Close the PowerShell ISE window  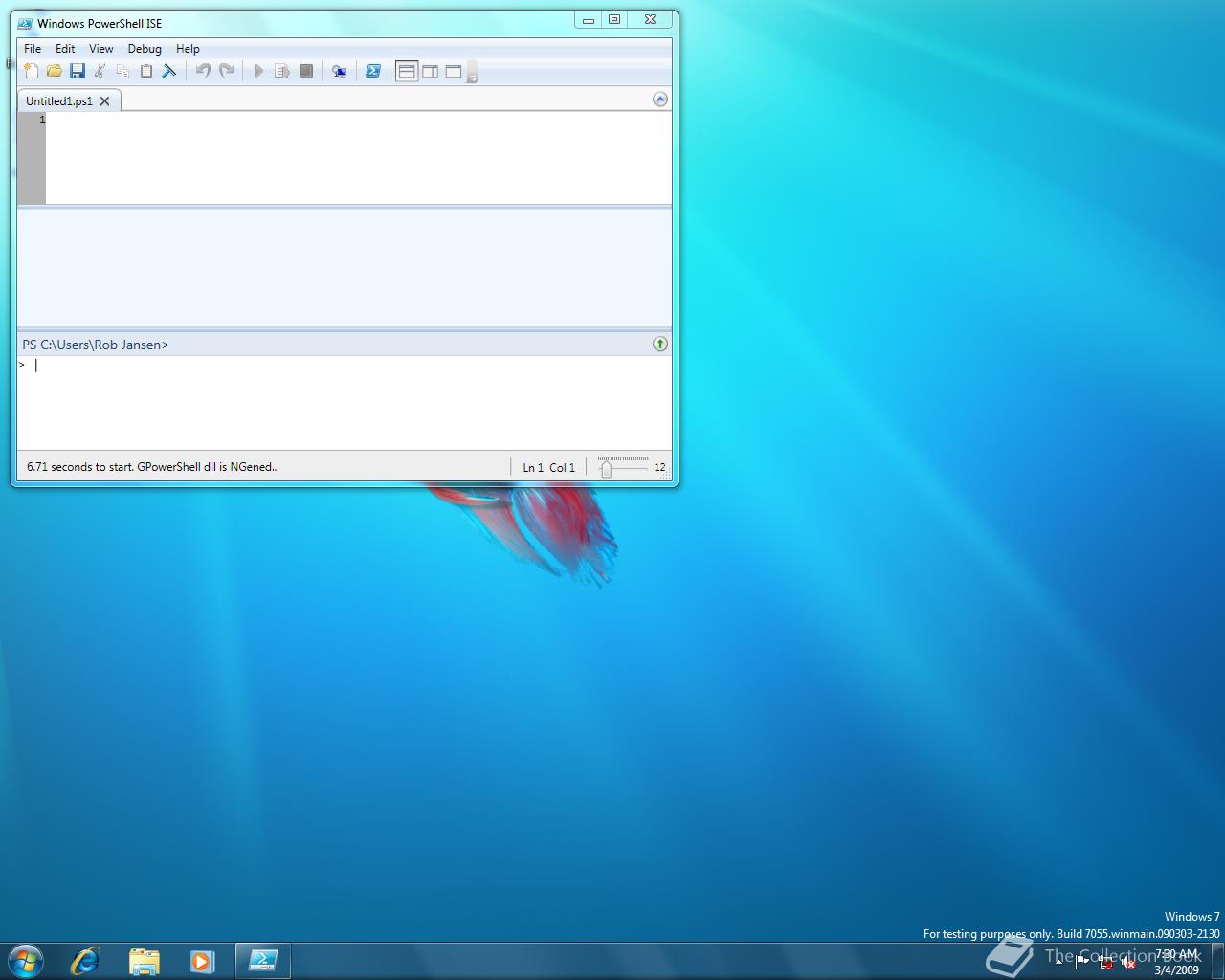coord(650,19)
